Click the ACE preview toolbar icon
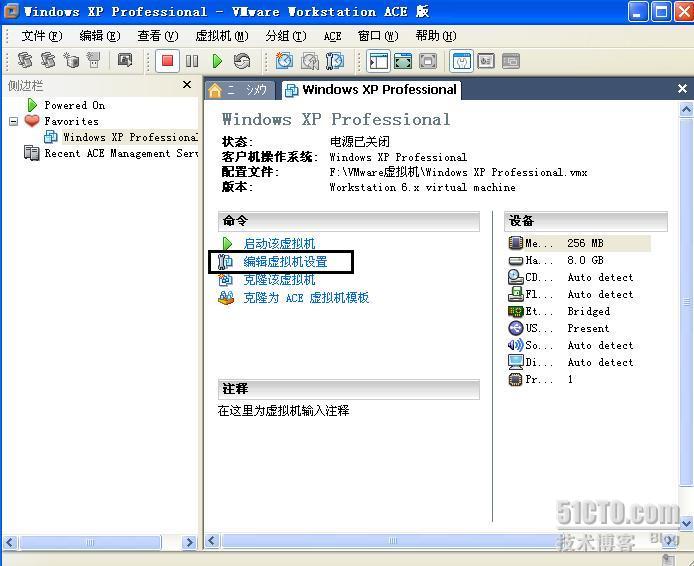 125,60
